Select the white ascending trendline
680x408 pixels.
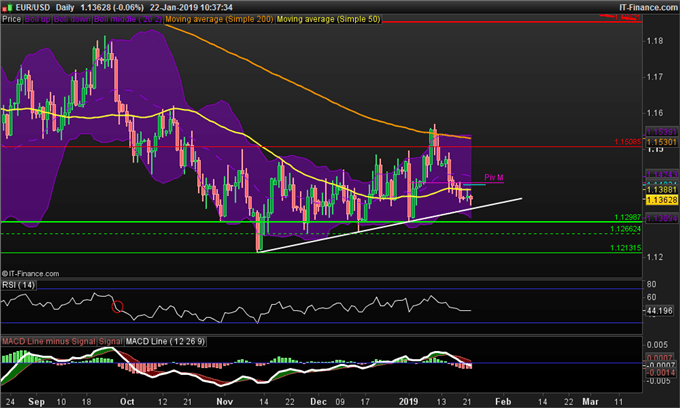389,225
